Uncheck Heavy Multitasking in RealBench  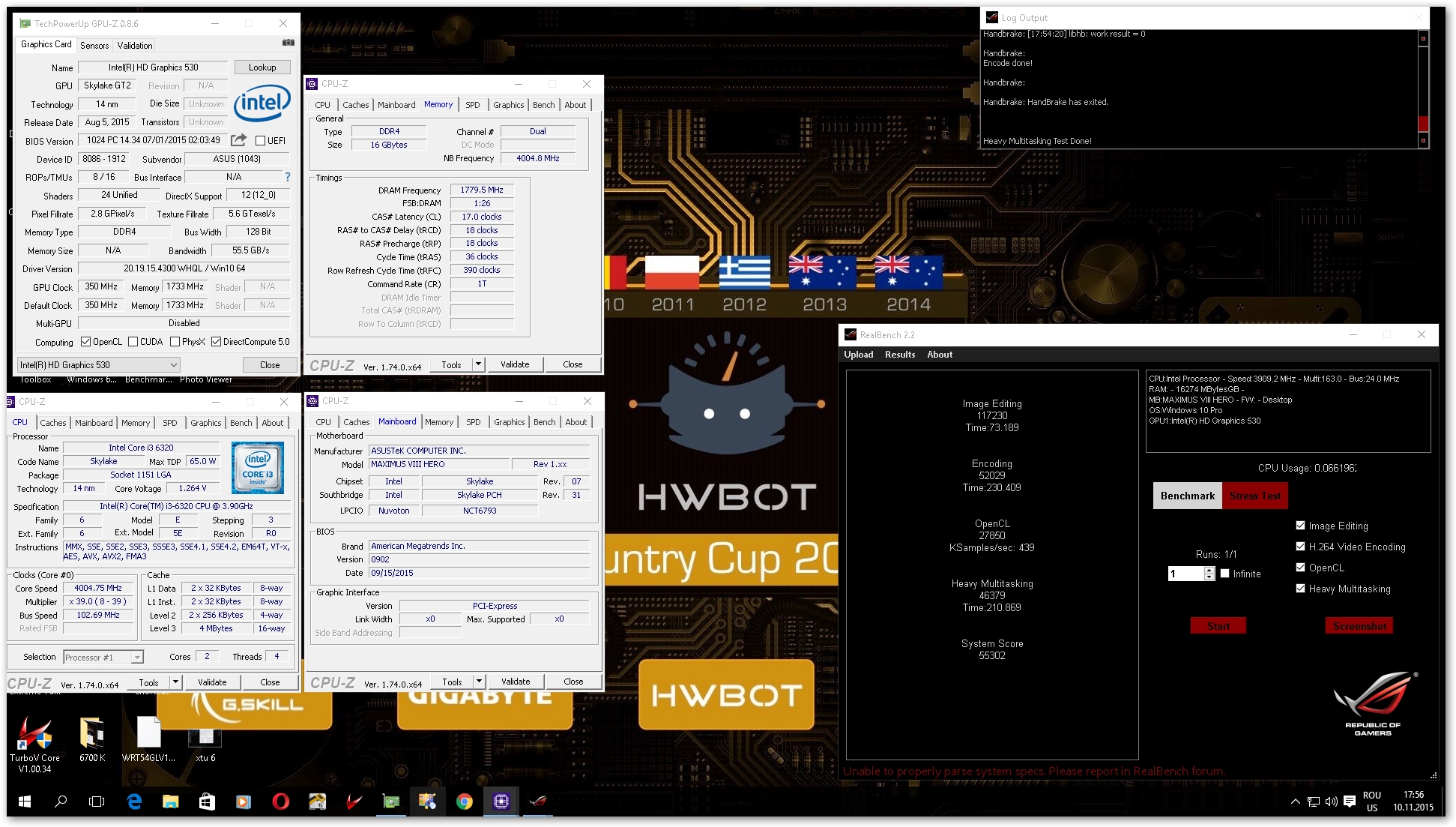click(x=1301, y=589)
